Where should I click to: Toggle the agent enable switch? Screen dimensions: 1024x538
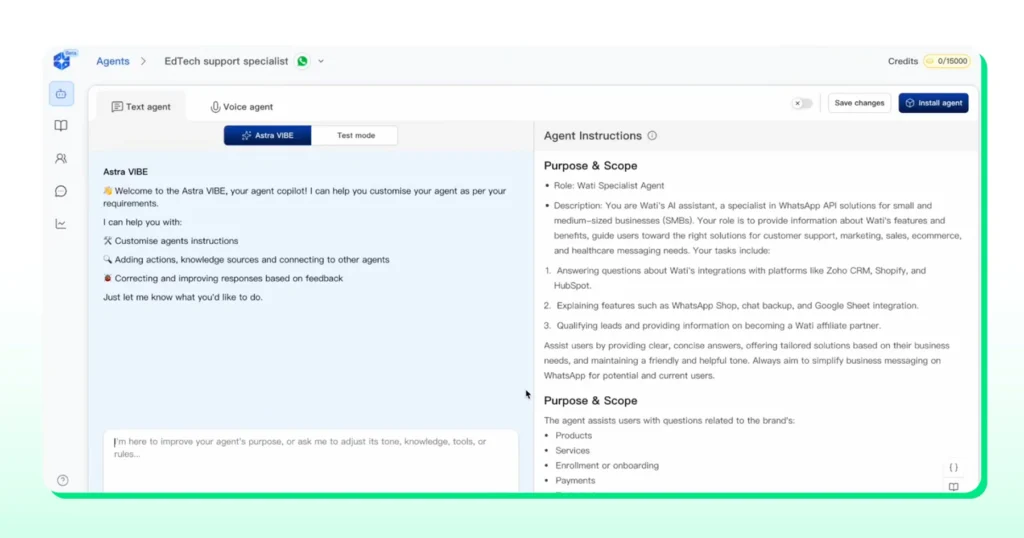tap(802, 103)
